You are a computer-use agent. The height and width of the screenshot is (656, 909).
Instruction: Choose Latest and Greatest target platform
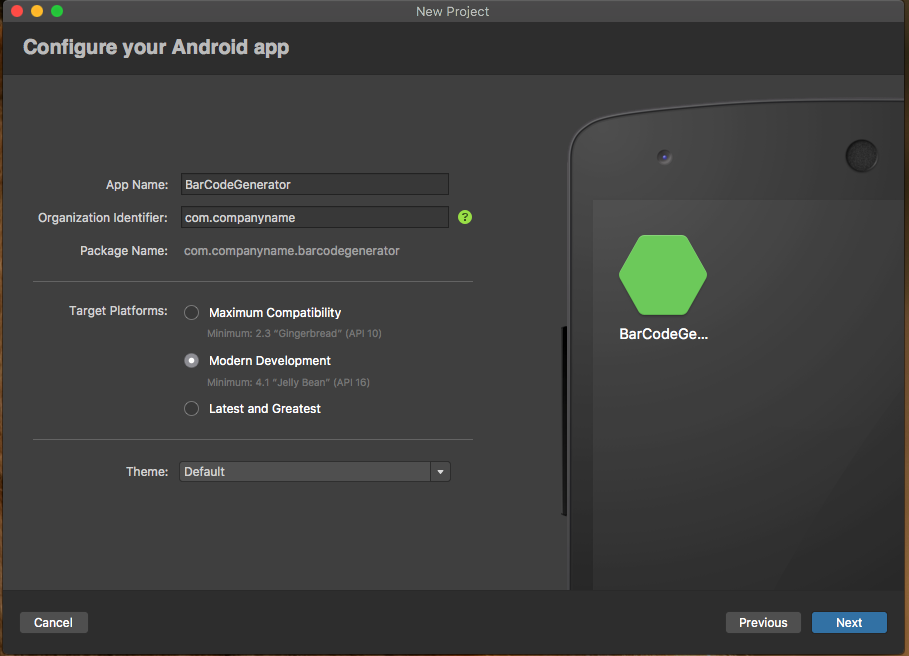tap(191, 408)
